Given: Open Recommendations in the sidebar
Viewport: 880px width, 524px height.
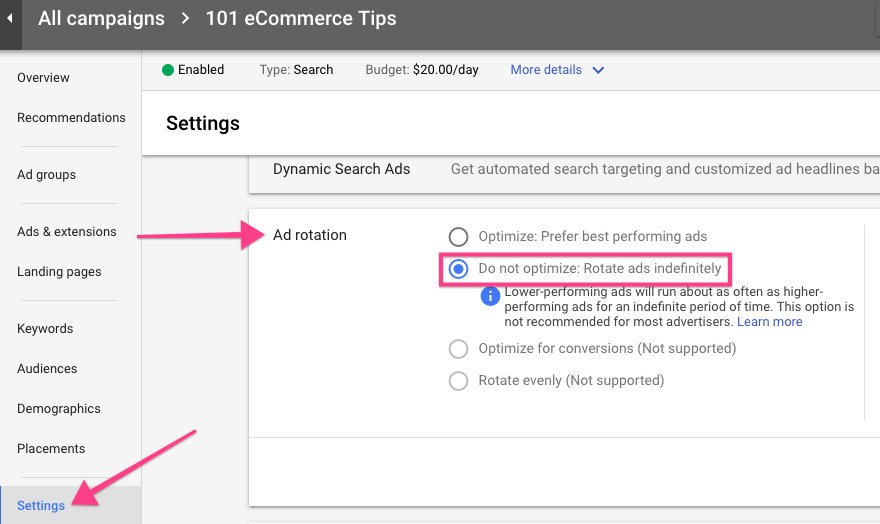Looking at the screenshot, I should tap(71, 118).
